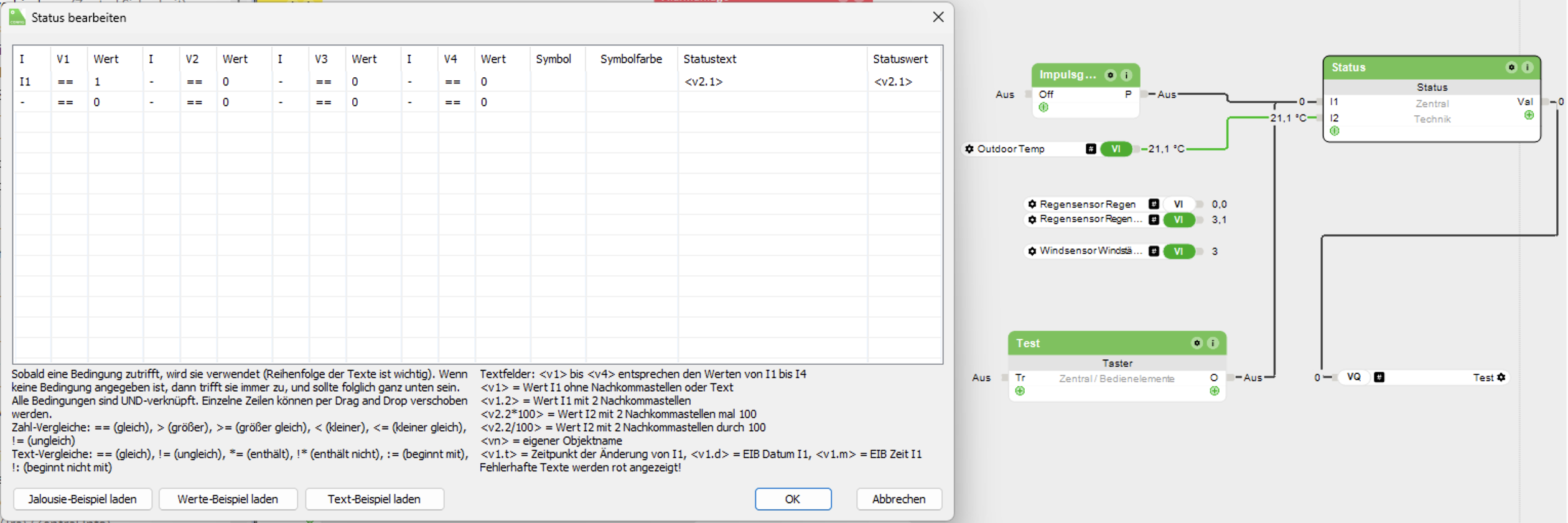Select green Status block title bar
The width and height of the screenshot is (1568, 523).
point(1432,67)
